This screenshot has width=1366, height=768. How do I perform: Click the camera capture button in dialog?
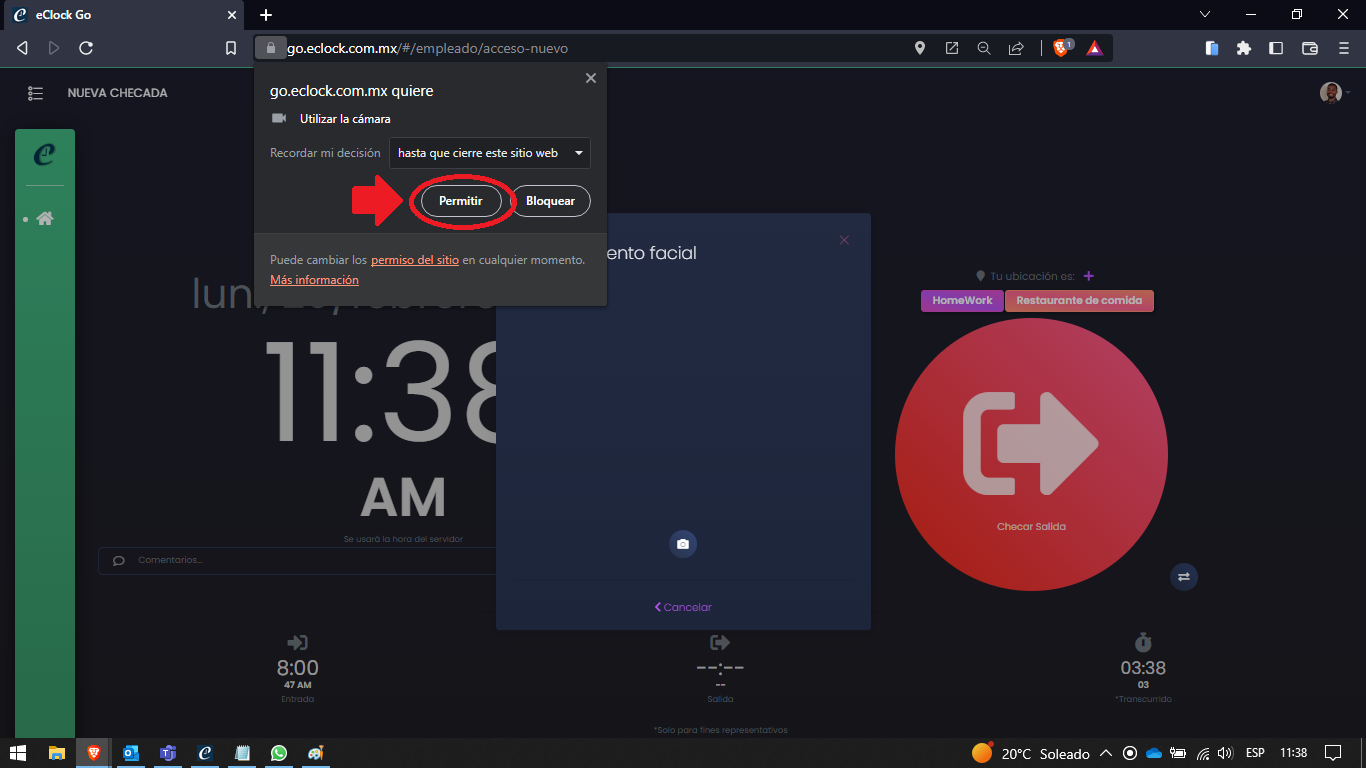[683, 544]
